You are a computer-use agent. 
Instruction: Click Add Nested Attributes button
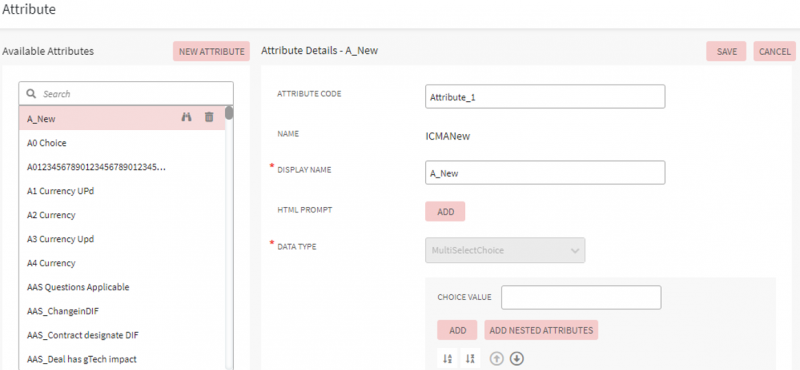541,330
